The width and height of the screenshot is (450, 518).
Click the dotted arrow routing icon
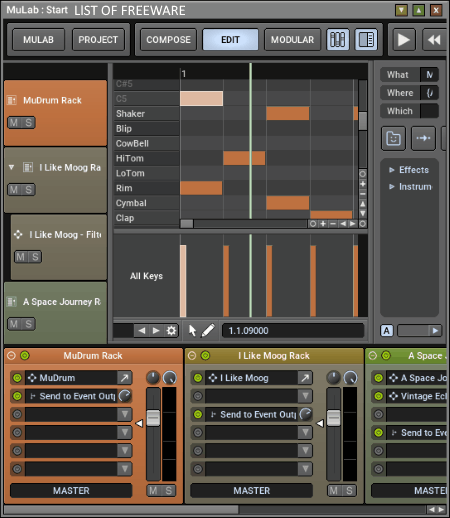pyautogui.click(x=423, y=138)
